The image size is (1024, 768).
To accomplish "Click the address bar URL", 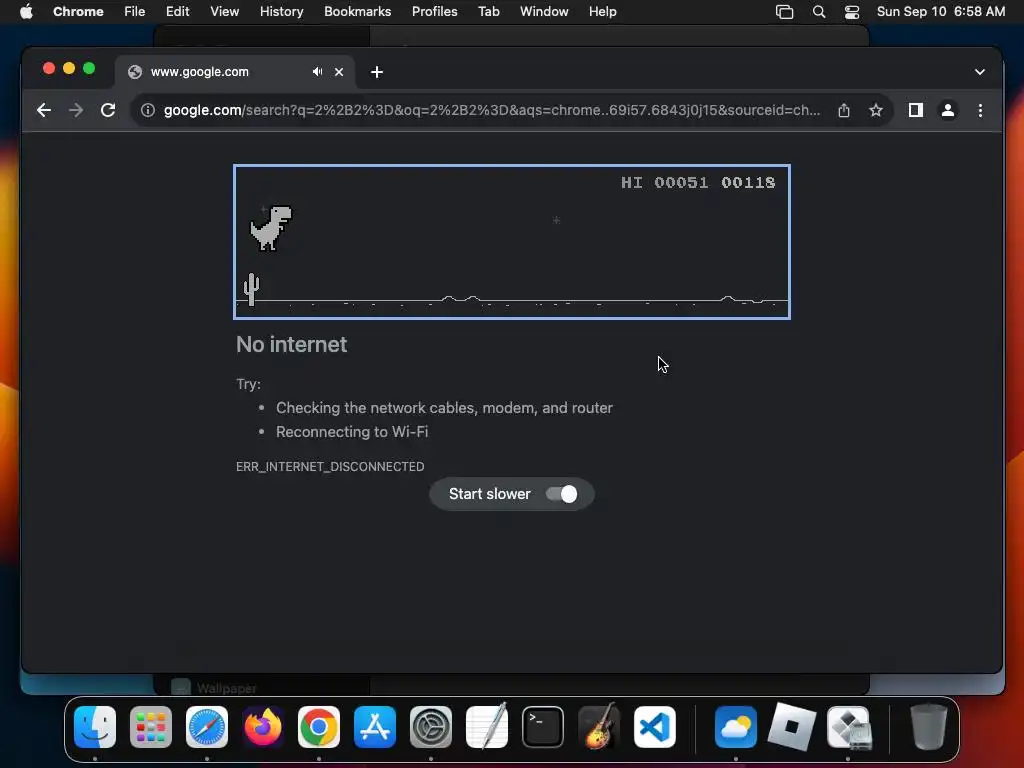I will coord(491,110).
